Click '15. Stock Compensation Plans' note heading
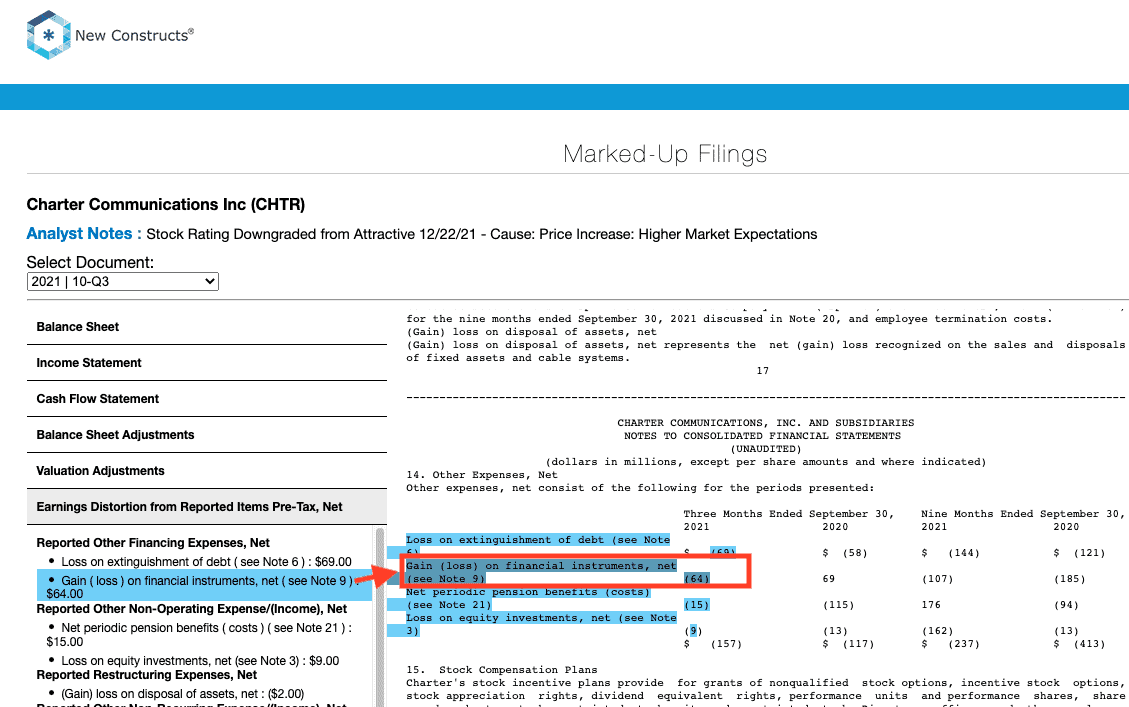Viewport: 1129px width, 707px height. (x=502, y=670)
